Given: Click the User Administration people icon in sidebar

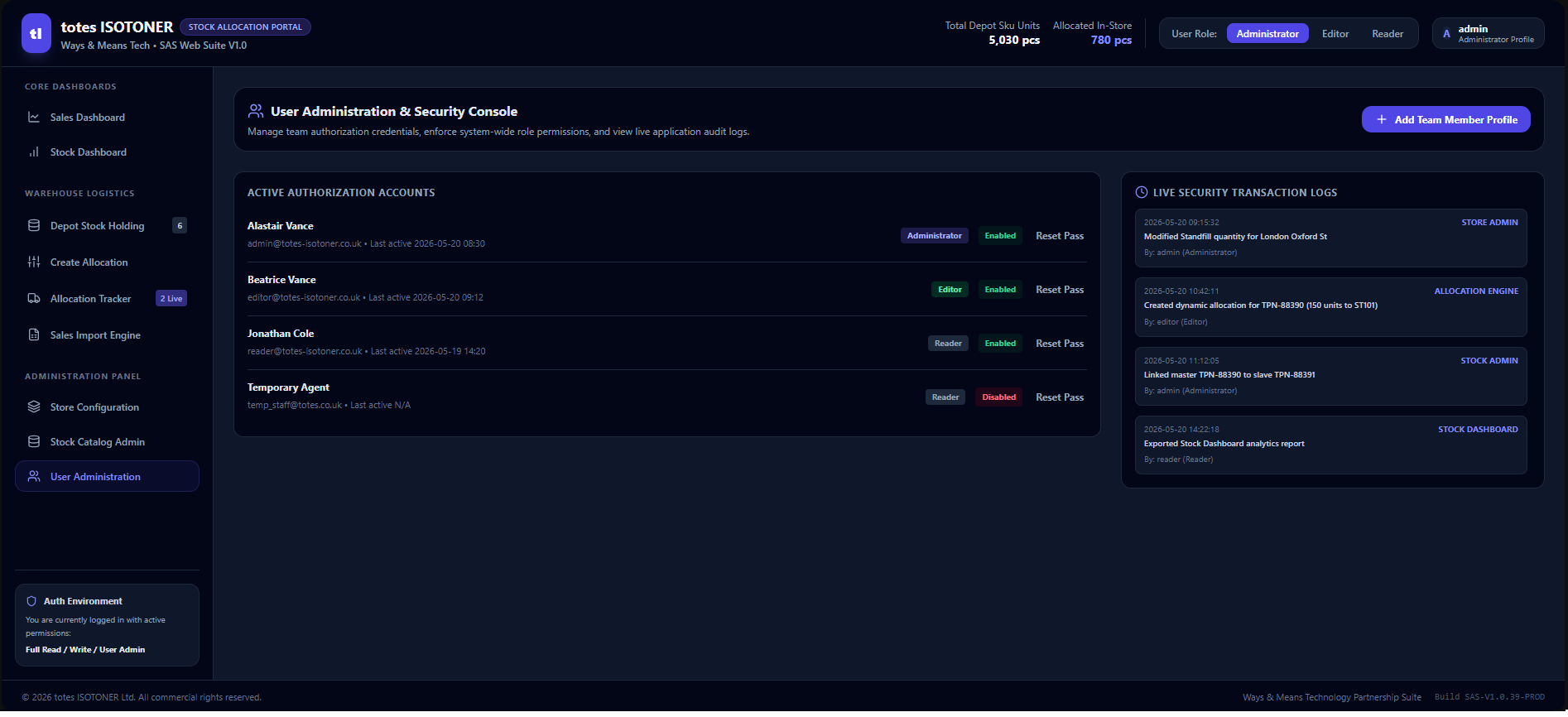Looking at the screenshot, I should tap(34, 477).
